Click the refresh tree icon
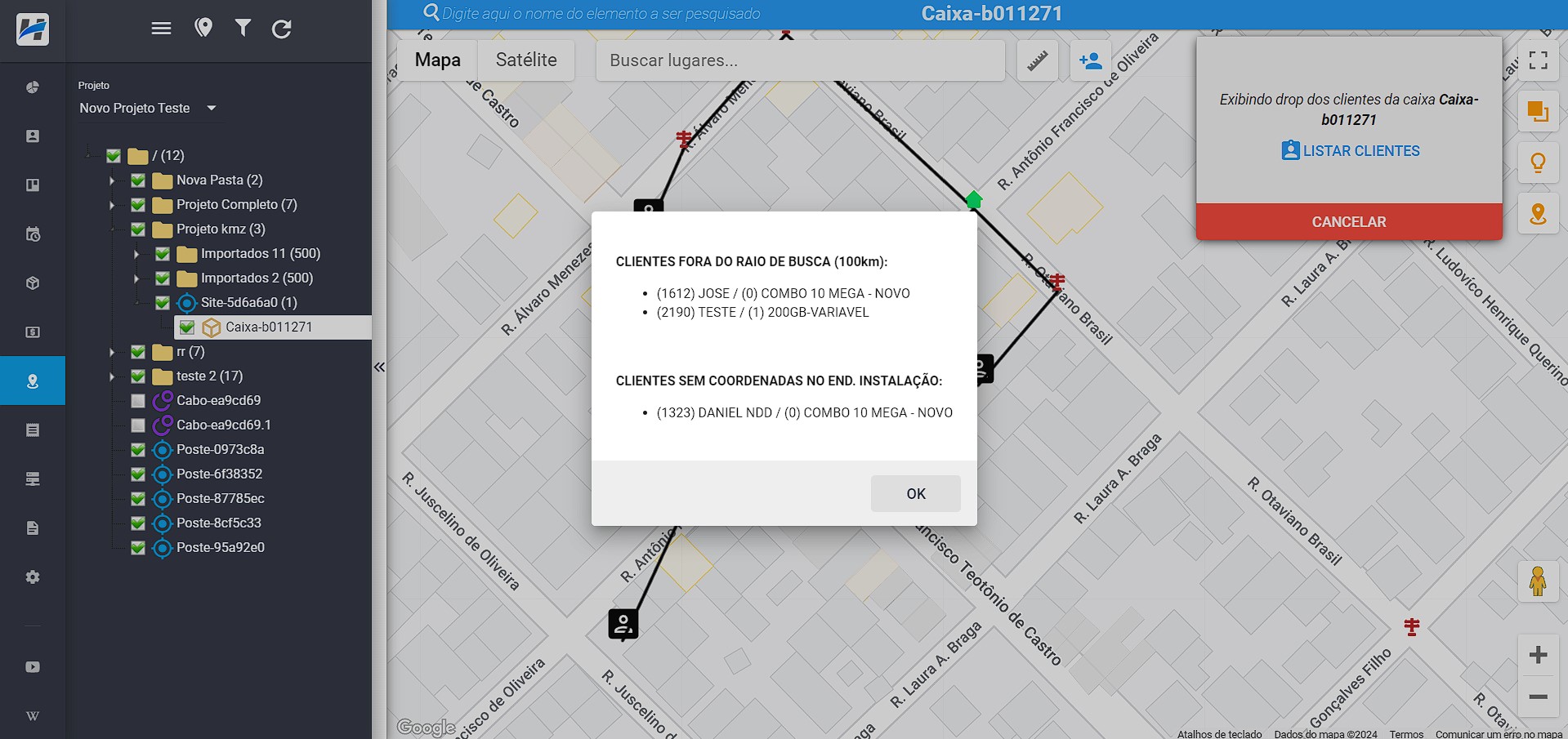1568x739 pixels. click(282, 29)
